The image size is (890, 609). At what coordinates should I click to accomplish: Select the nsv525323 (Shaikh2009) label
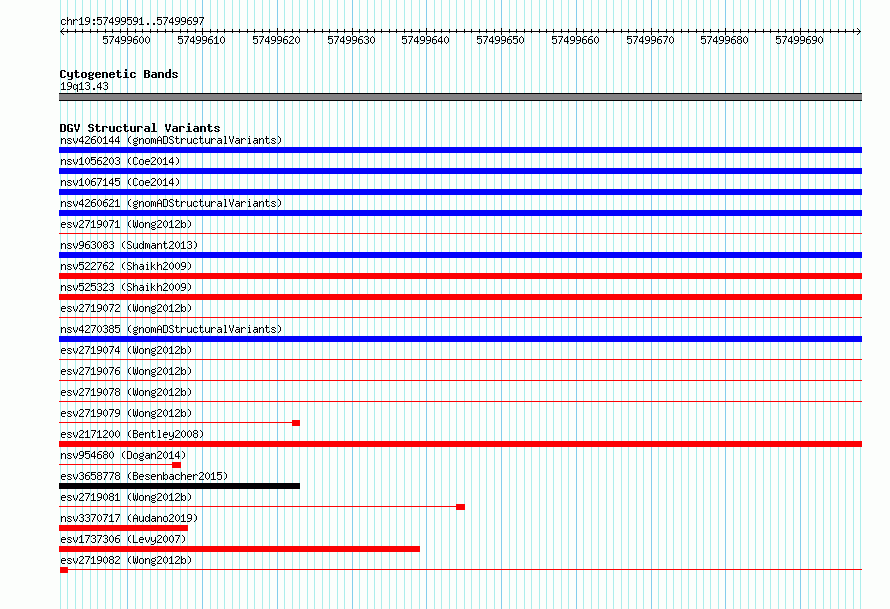[x=126, y=287]
